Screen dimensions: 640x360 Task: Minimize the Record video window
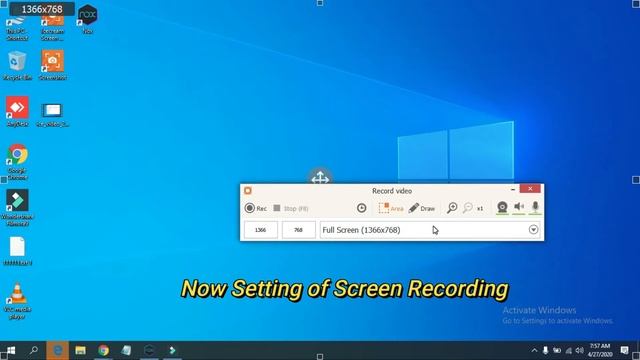click(513, 189)
